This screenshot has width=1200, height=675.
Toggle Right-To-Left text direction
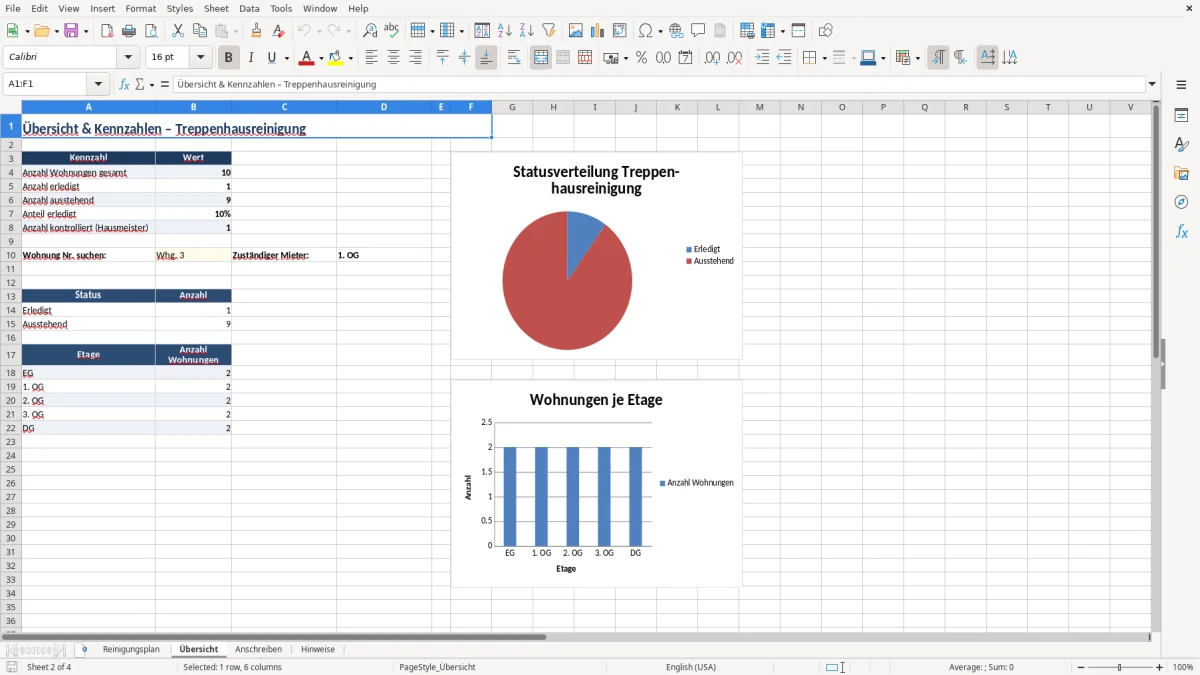pyautogui.click(x=960, y=58)
